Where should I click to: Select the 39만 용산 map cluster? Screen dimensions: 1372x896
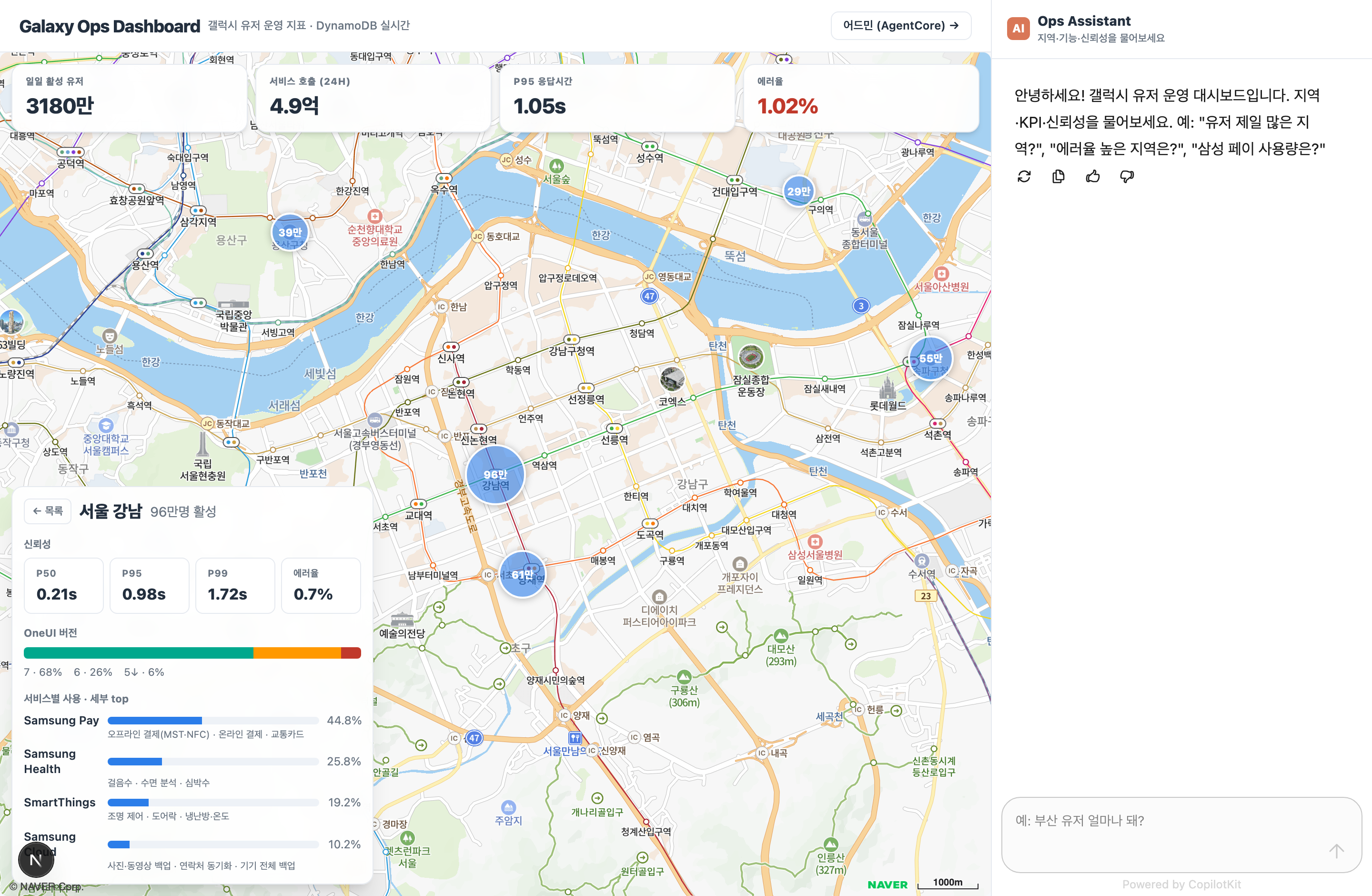[x=290, y=233]
